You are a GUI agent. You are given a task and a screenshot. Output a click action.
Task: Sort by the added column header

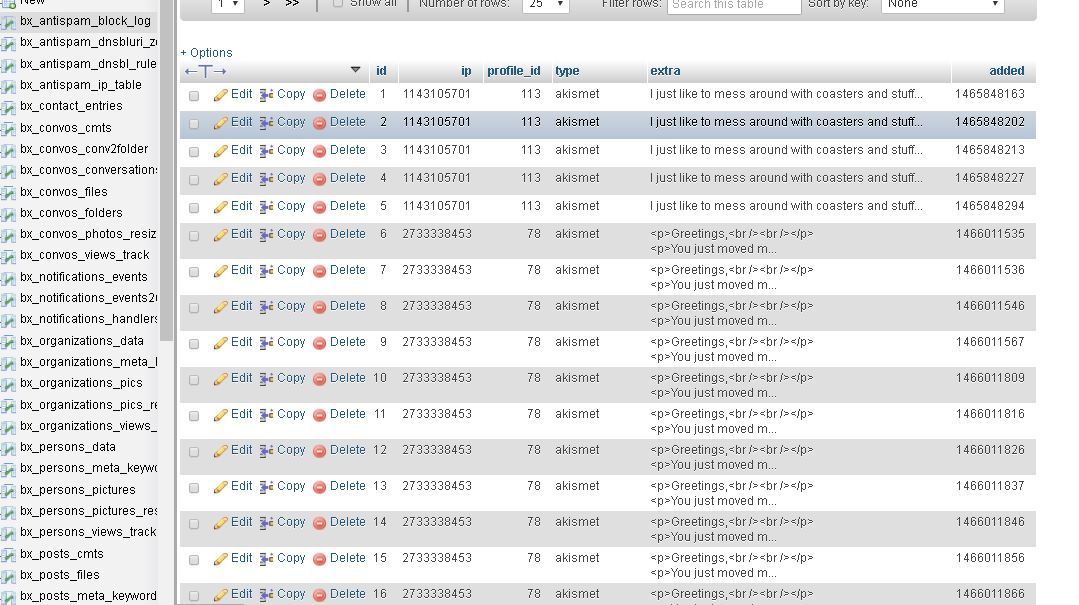[x=1006, y=71]
